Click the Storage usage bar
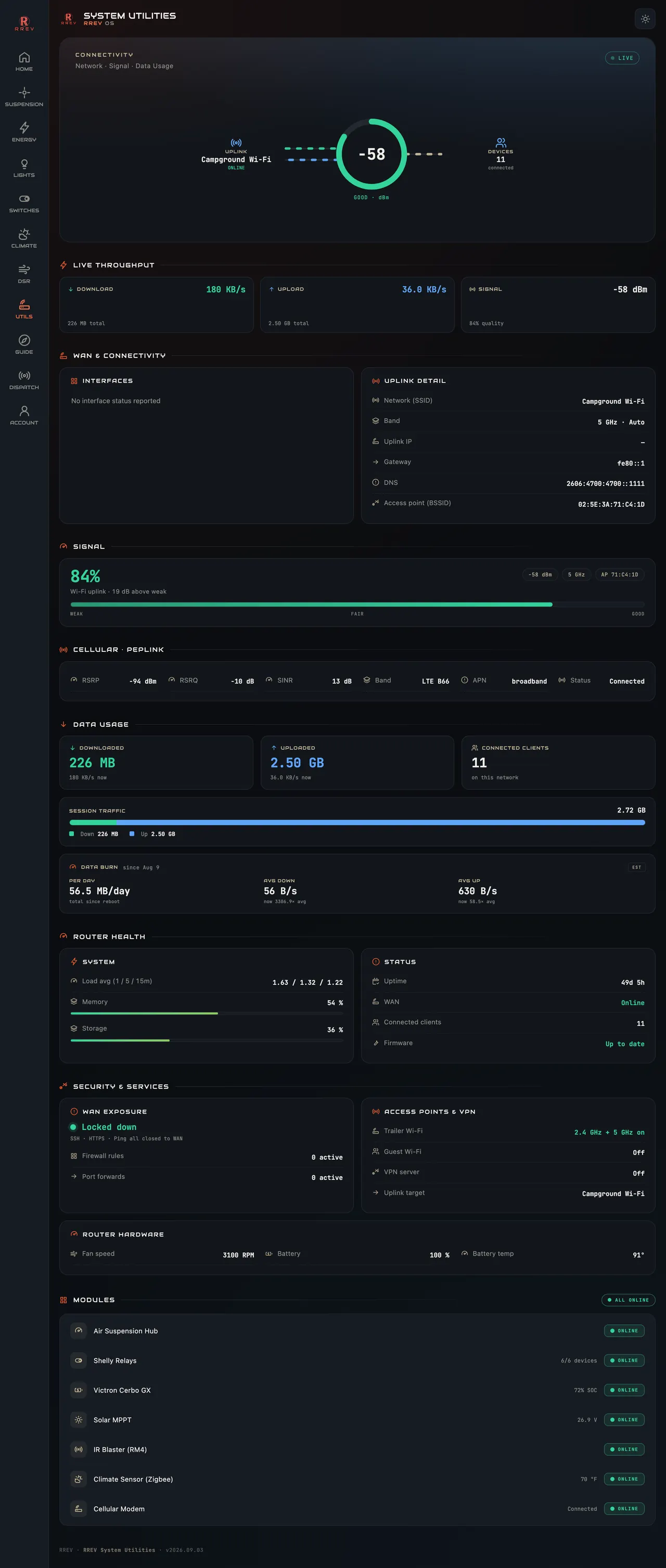Image resolution: width=666 pixels, height=1568 pixels. pyautogui.click(x=207, y=1040)
